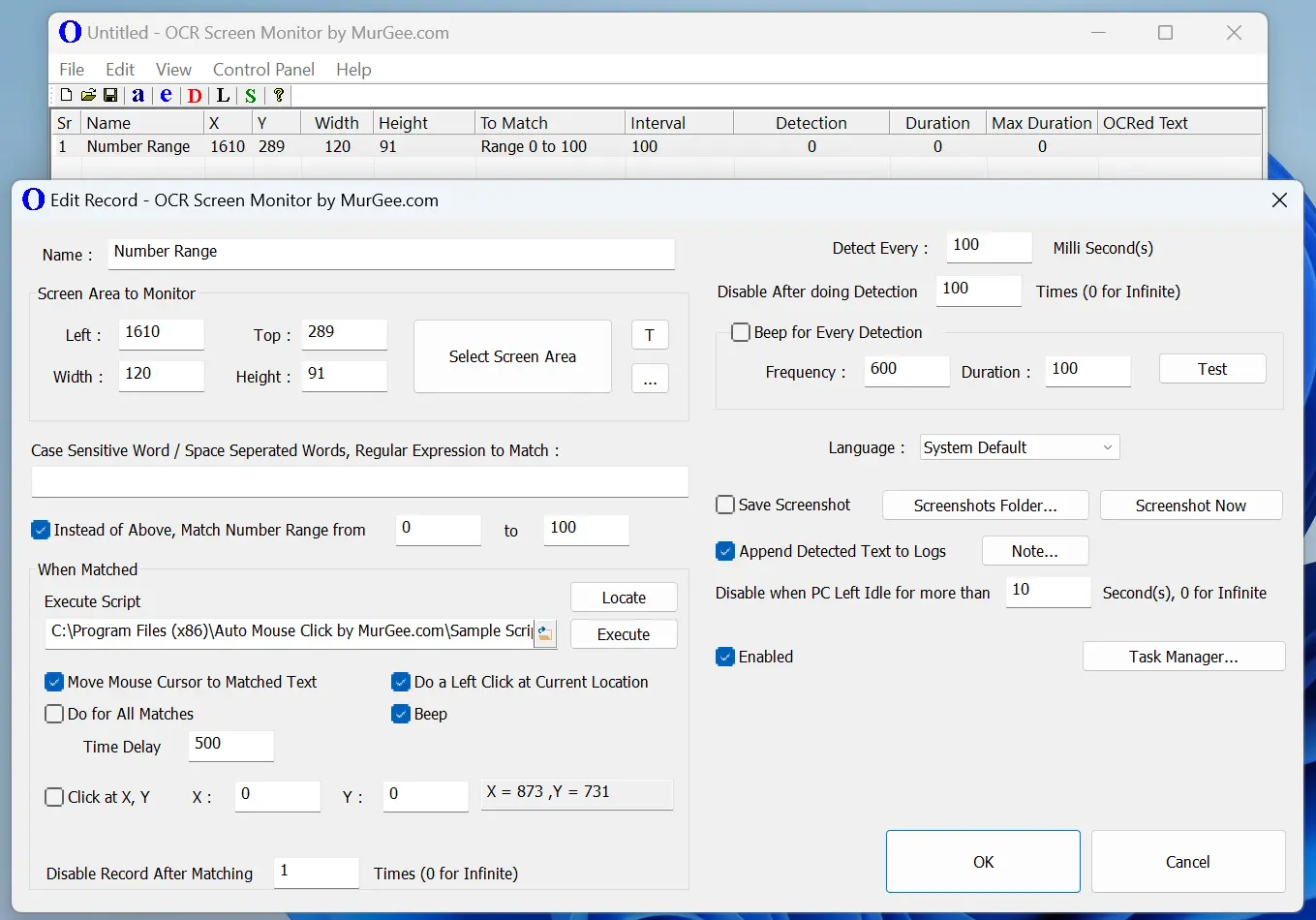1316x920 pixels.
Task: Click the Top coordinate field
Action: 345,334
